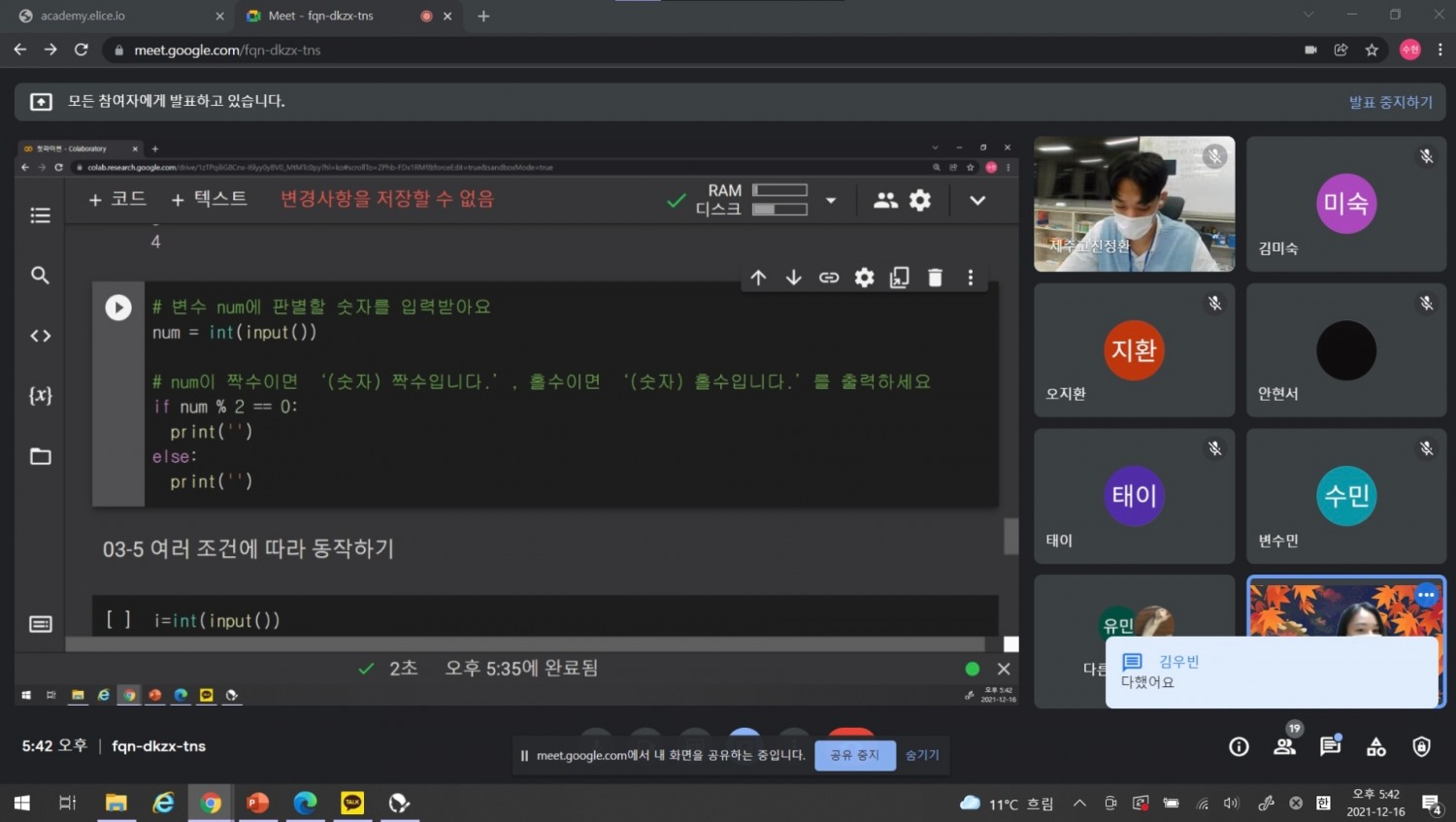The width and height of the screenshot is (1456, 822).
Task: Select 안현서 participant tile
Action: [1346, 350]
